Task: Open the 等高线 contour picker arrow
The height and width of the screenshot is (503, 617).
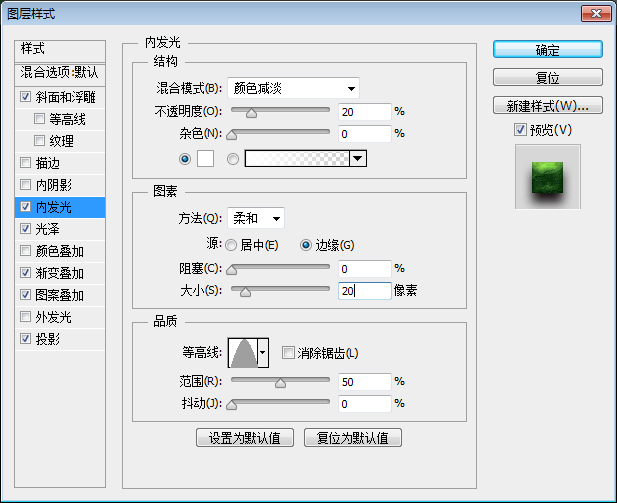Action: 263,353
